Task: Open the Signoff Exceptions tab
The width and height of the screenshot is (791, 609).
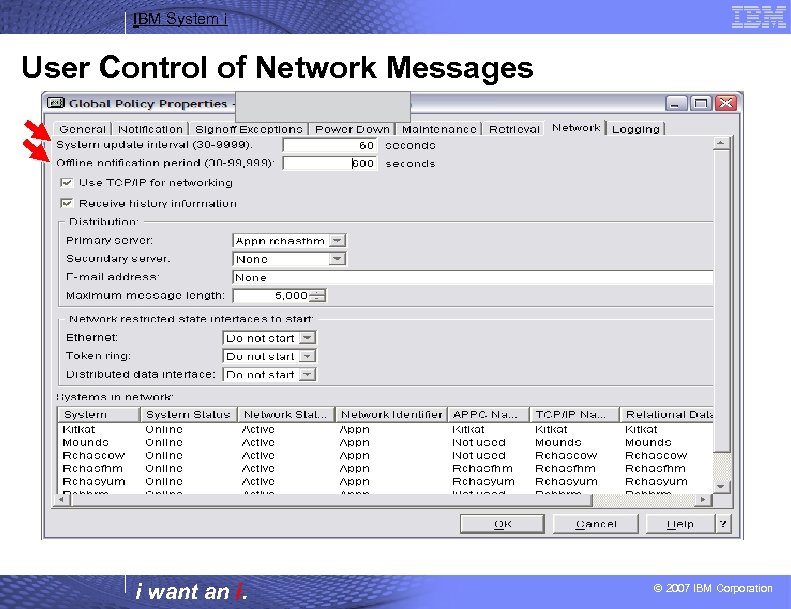Action: [249, 129]
